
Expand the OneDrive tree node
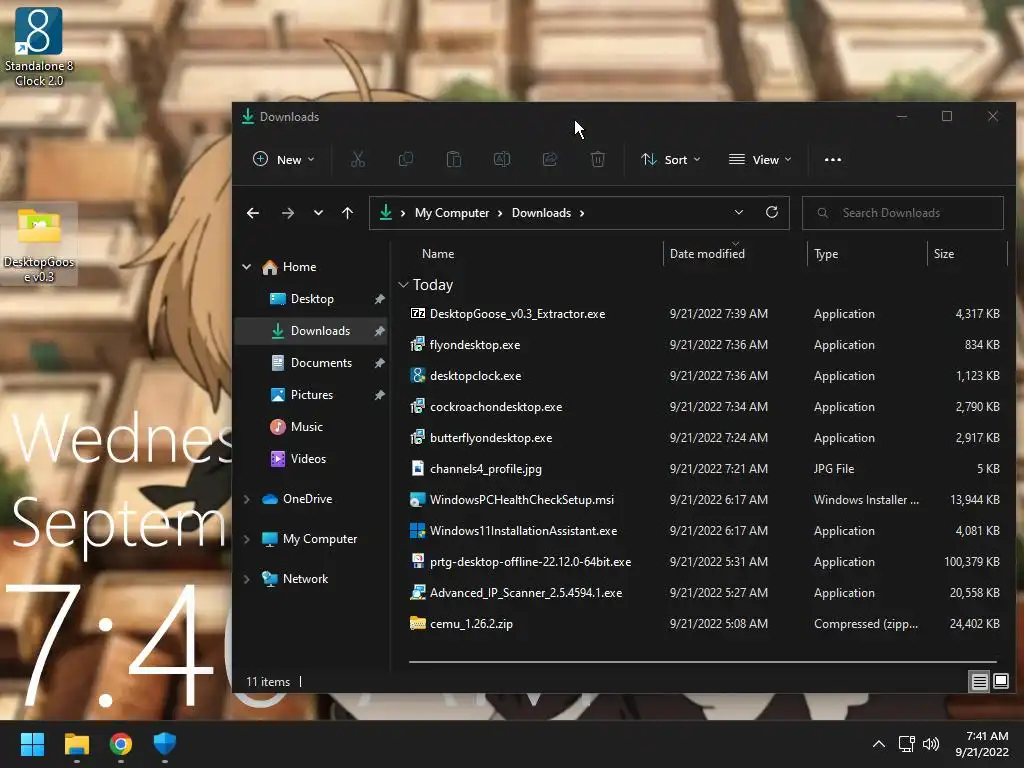247,499
